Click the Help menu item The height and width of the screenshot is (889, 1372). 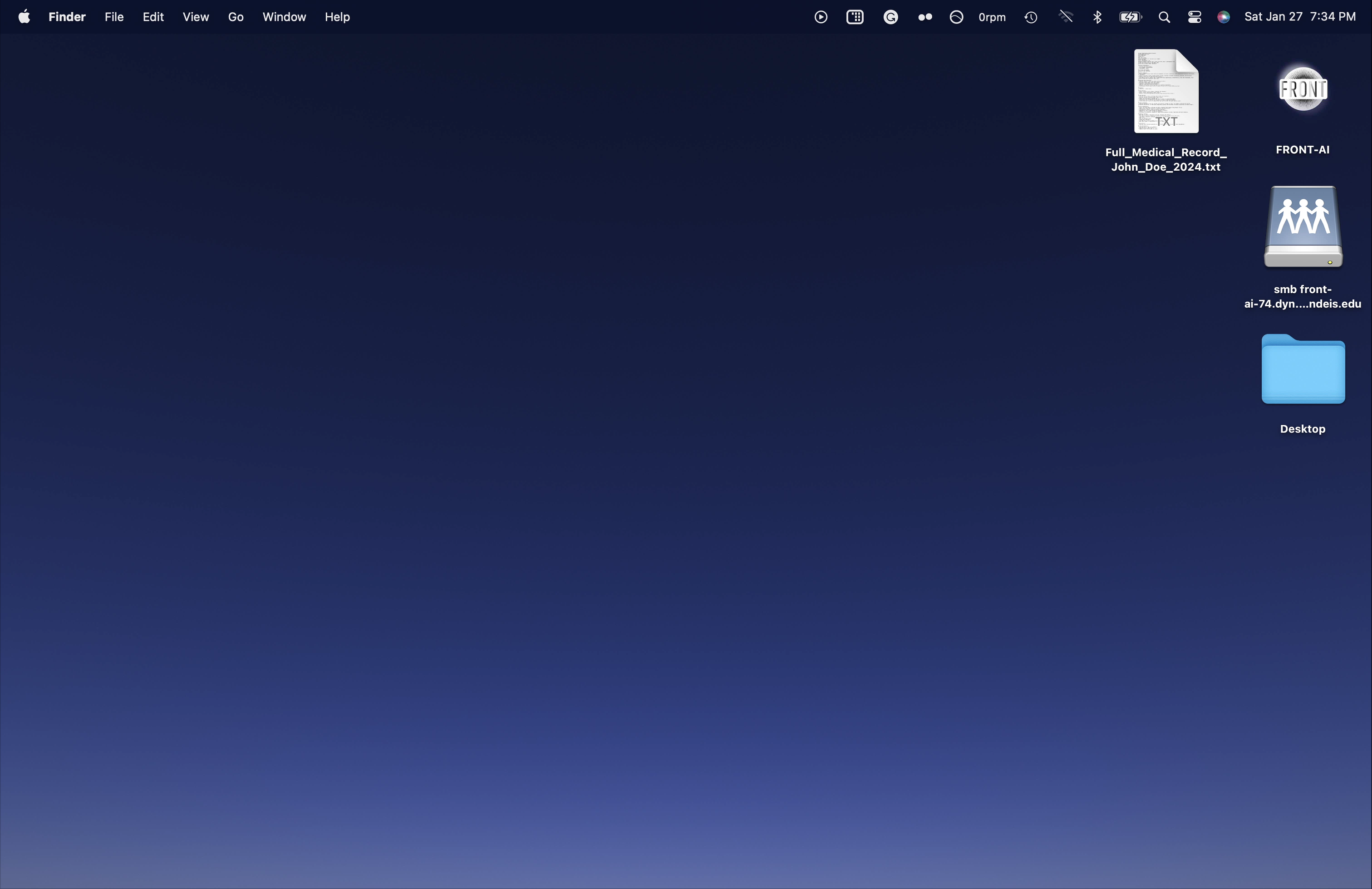coord(337,17)
